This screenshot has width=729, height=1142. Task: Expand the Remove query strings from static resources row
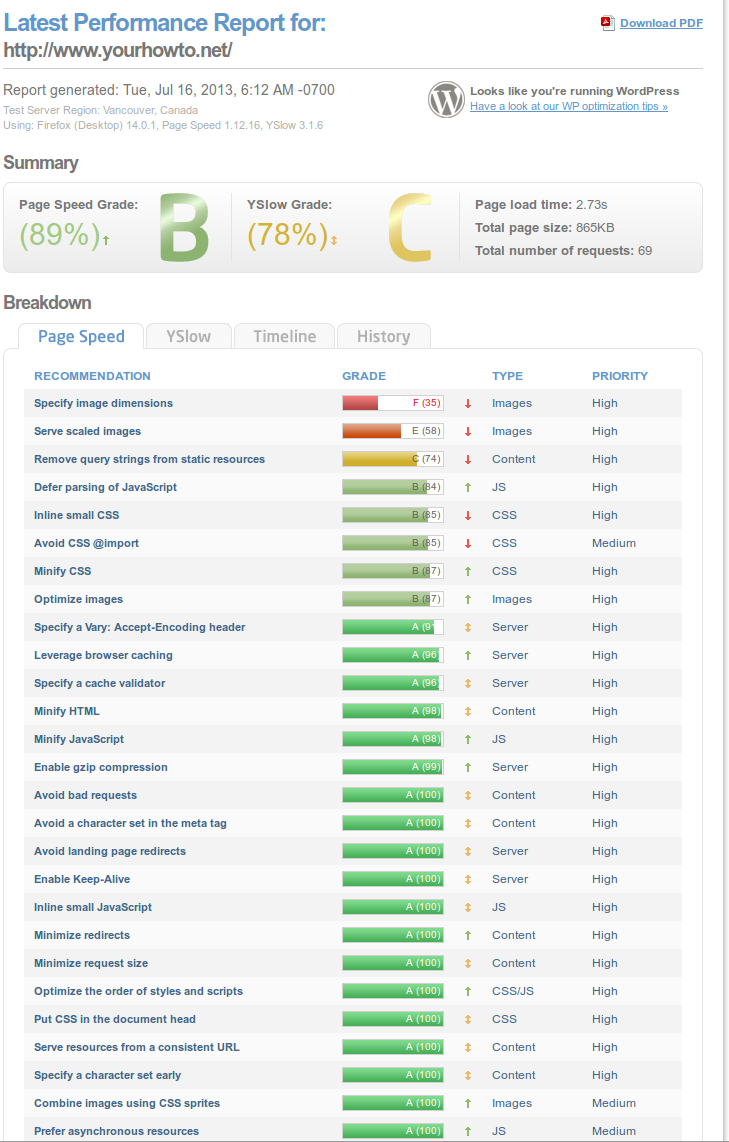(x=149, y=460)
